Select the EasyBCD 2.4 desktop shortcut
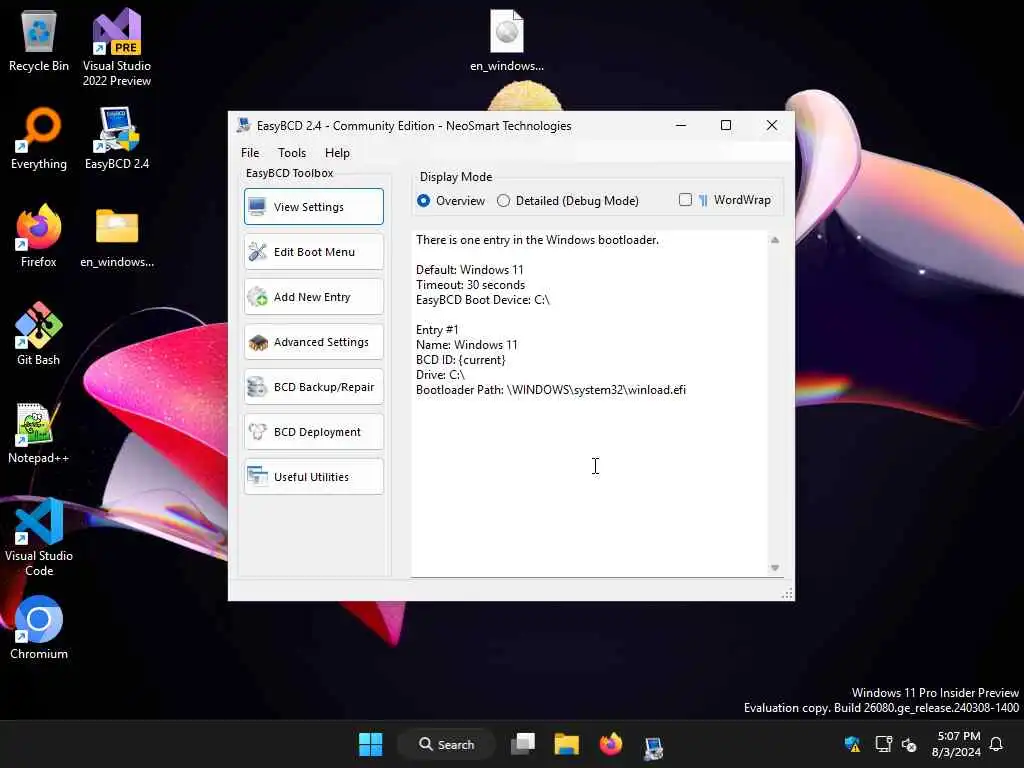 117,139
